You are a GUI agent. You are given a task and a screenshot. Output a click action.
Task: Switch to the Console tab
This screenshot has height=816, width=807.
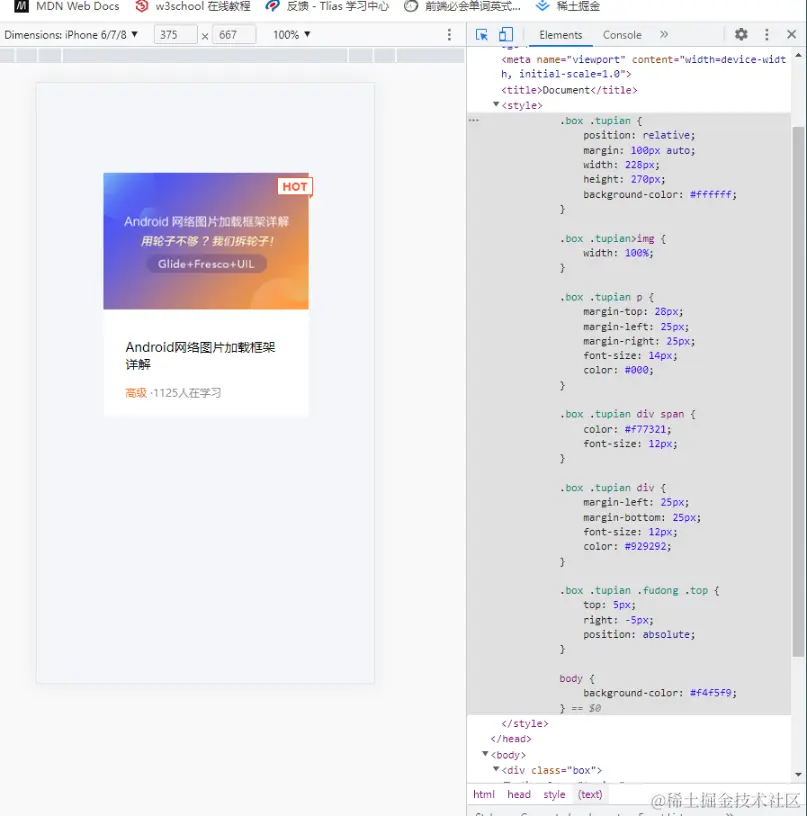[622, 34]
